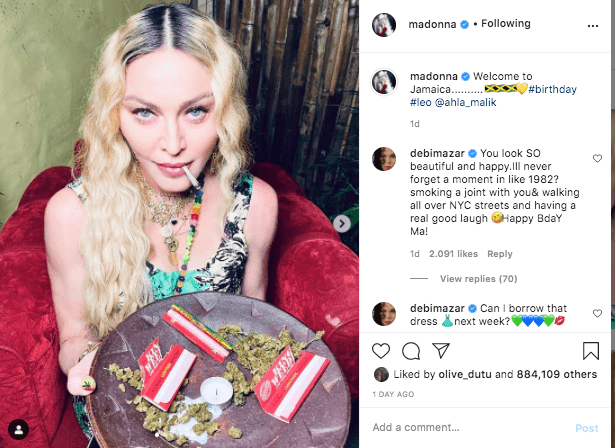Go to next photo with arrow
This screenshot has width=615, height=448.
coord(342,224)
